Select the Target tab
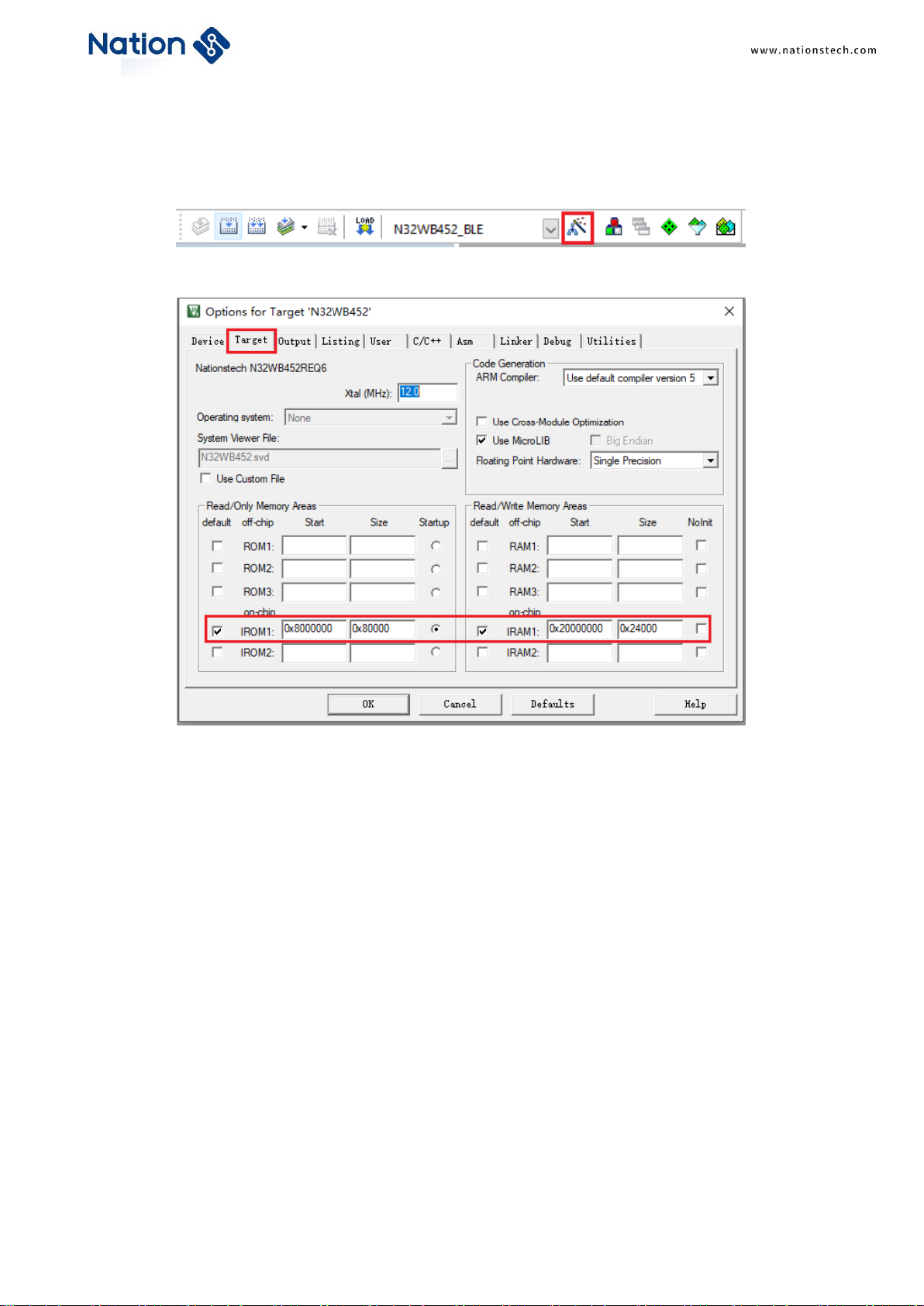Image resolution: width=924 pixels, height=1306 pixels. [x=251, y=340]
